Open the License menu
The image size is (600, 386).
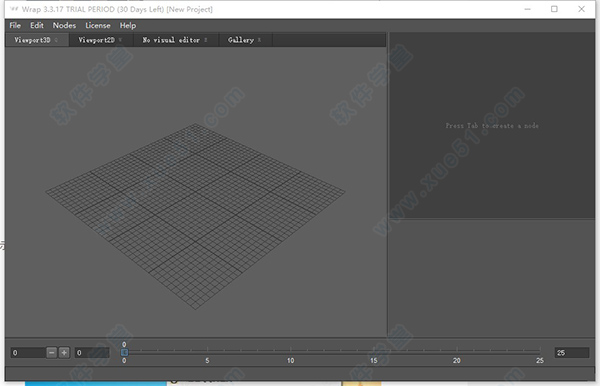(98, 25)
